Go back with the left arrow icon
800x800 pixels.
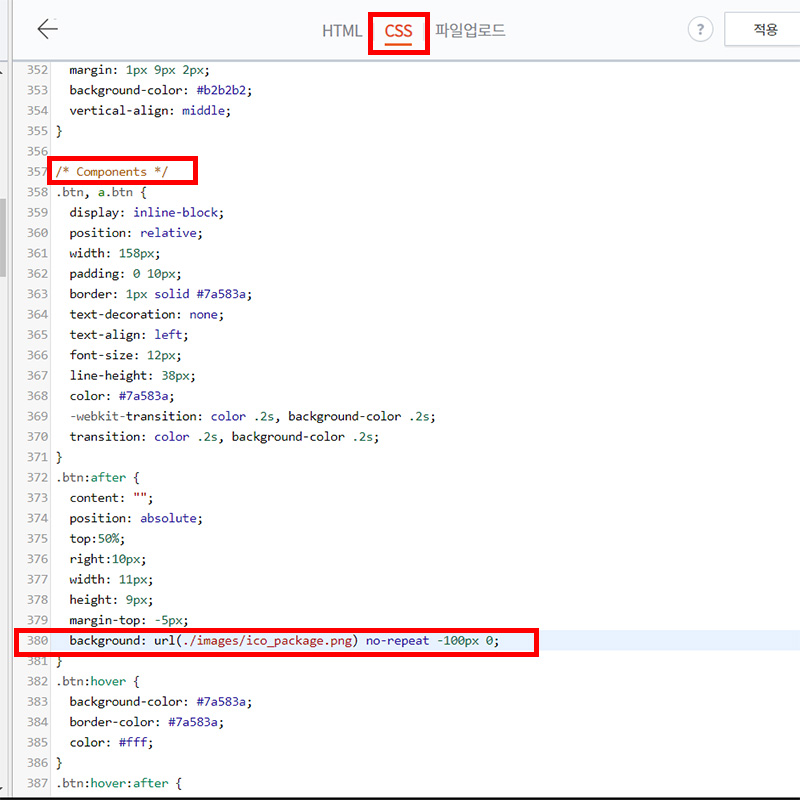coord(47,29)
